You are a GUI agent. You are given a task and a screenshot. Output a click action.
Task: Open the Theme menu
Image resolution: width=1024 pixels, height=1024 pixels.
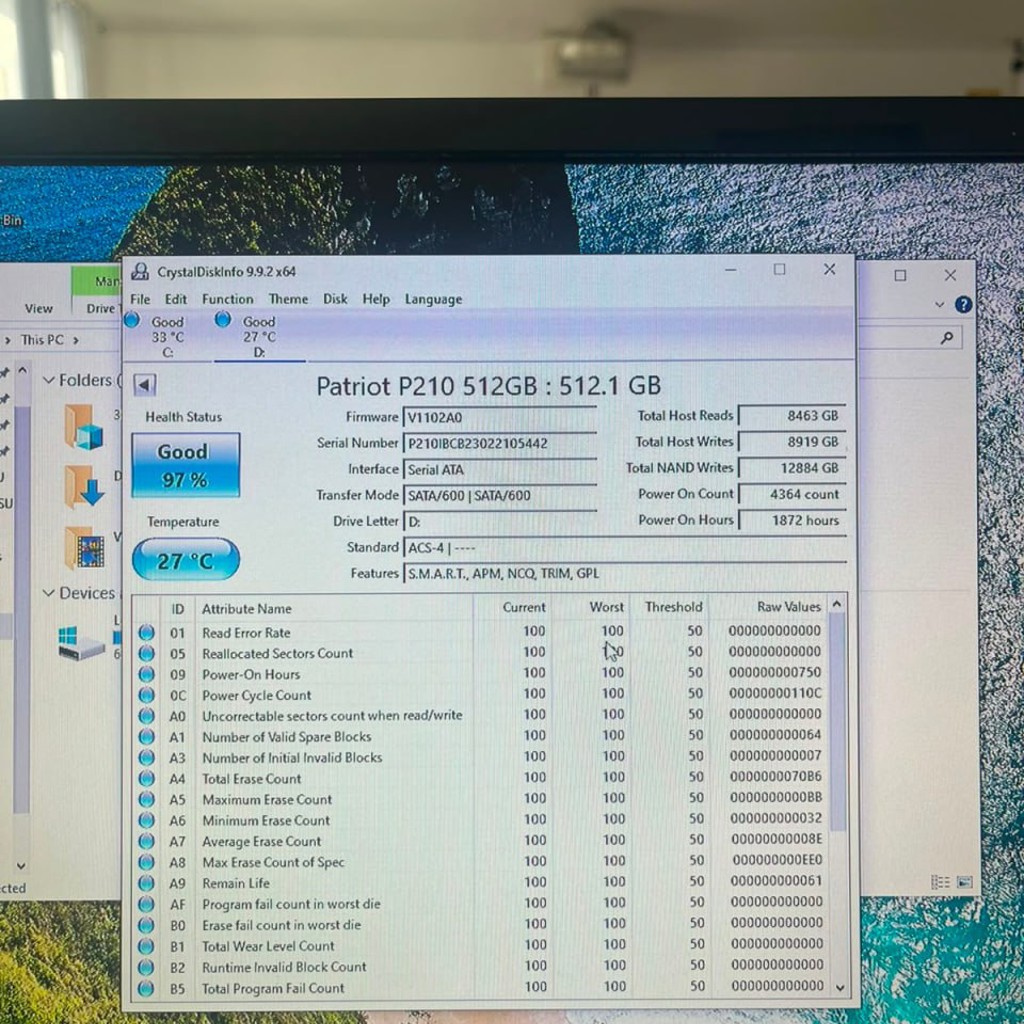pyautogui.click(x=288, y=299)
